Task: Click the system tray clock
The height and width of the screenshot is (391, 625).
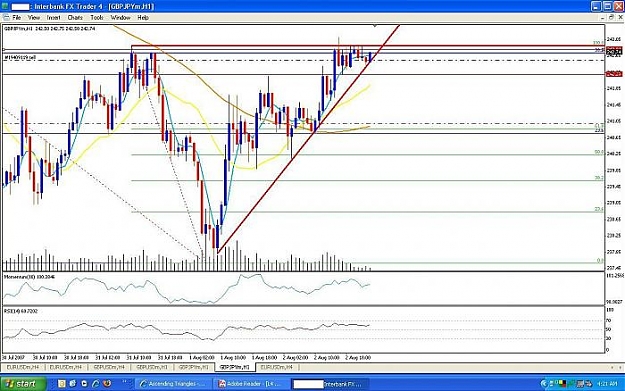Action: point(607,384)
